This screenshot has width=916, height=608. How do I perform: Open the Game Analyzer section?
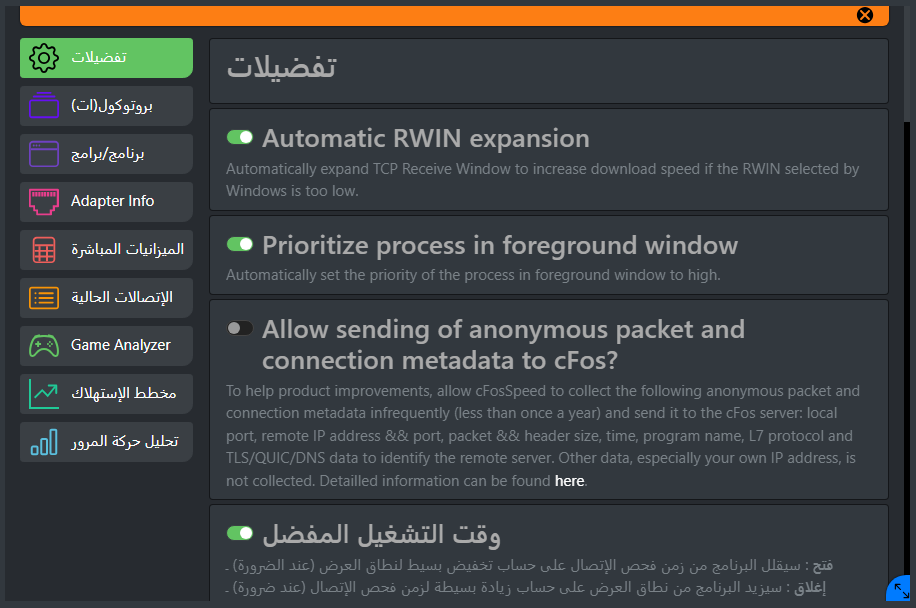point(106,346)
